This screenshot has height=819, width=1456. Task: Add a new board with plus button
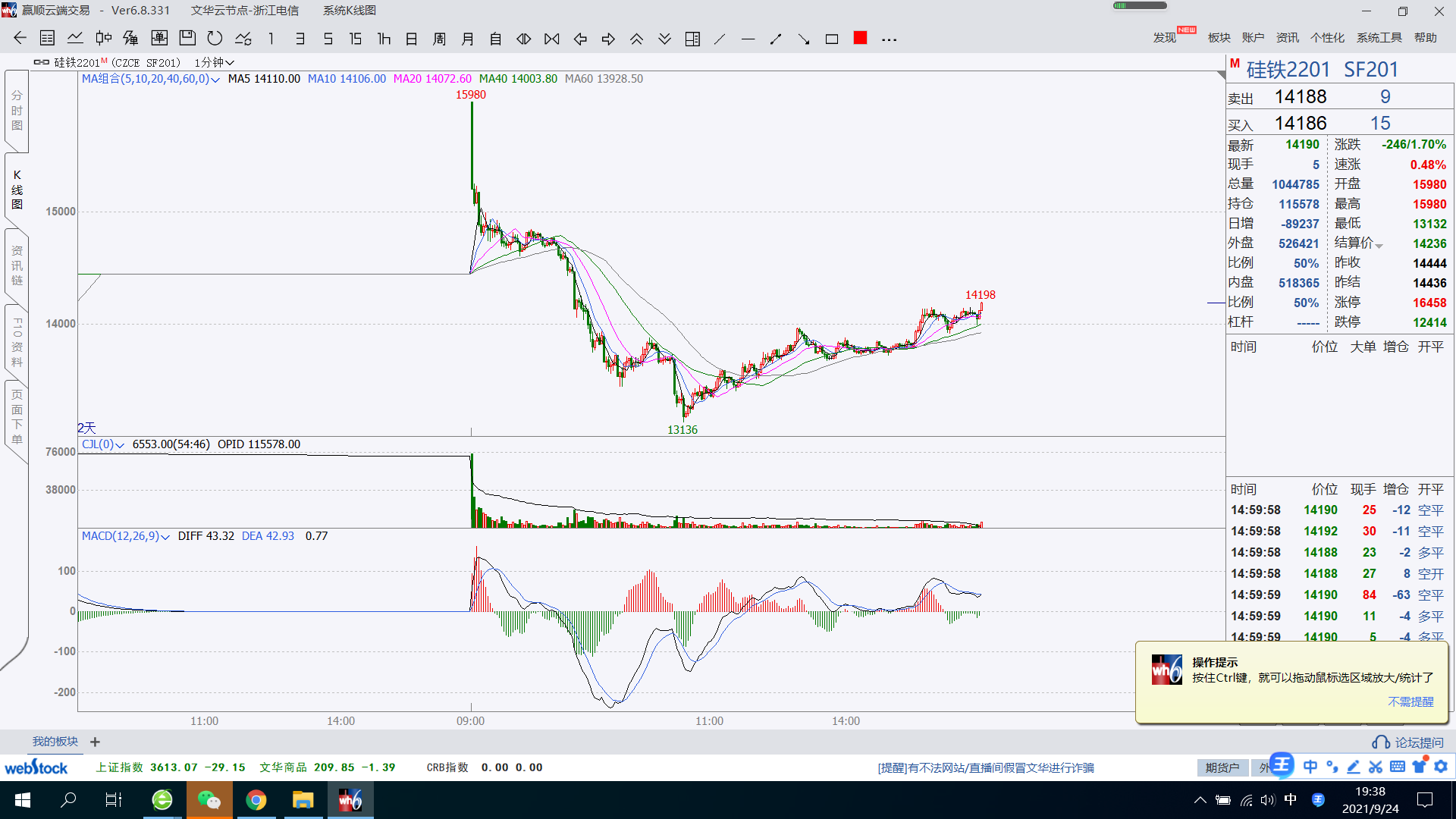[x=95, y=742]
